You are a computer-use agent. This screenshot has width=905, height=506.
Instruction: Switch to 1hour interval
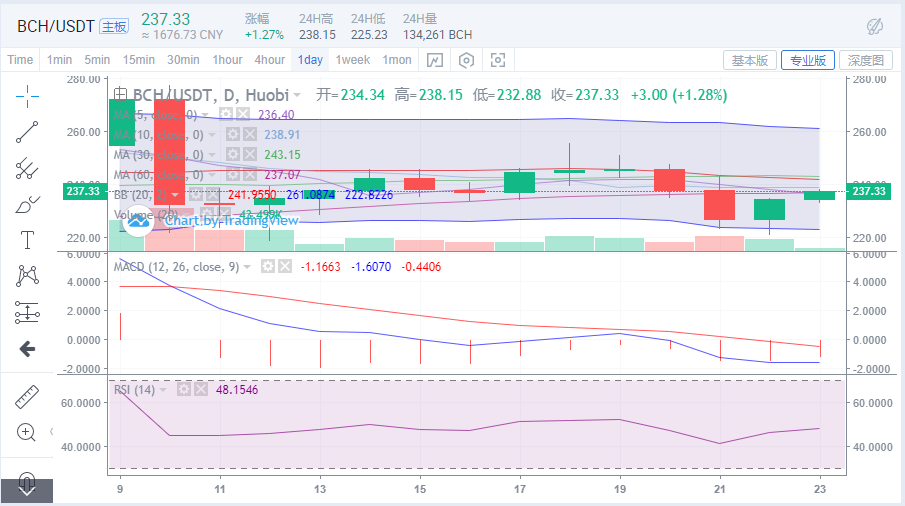pos(227,59)
